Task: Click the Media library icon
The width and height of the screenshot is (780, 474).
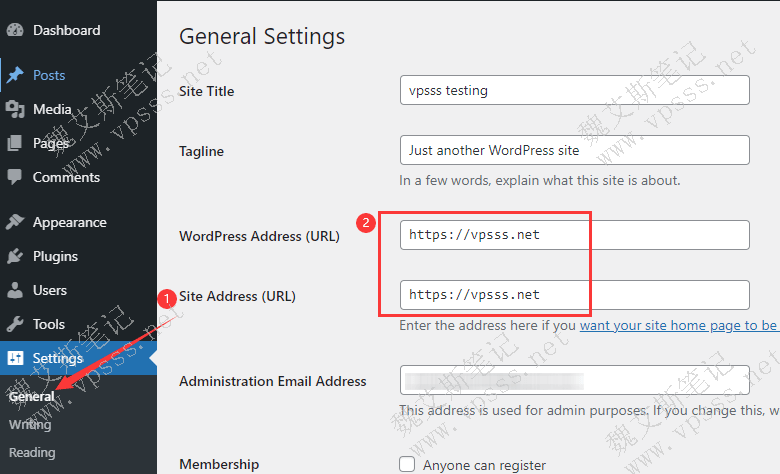Action: tap(15, 109)
